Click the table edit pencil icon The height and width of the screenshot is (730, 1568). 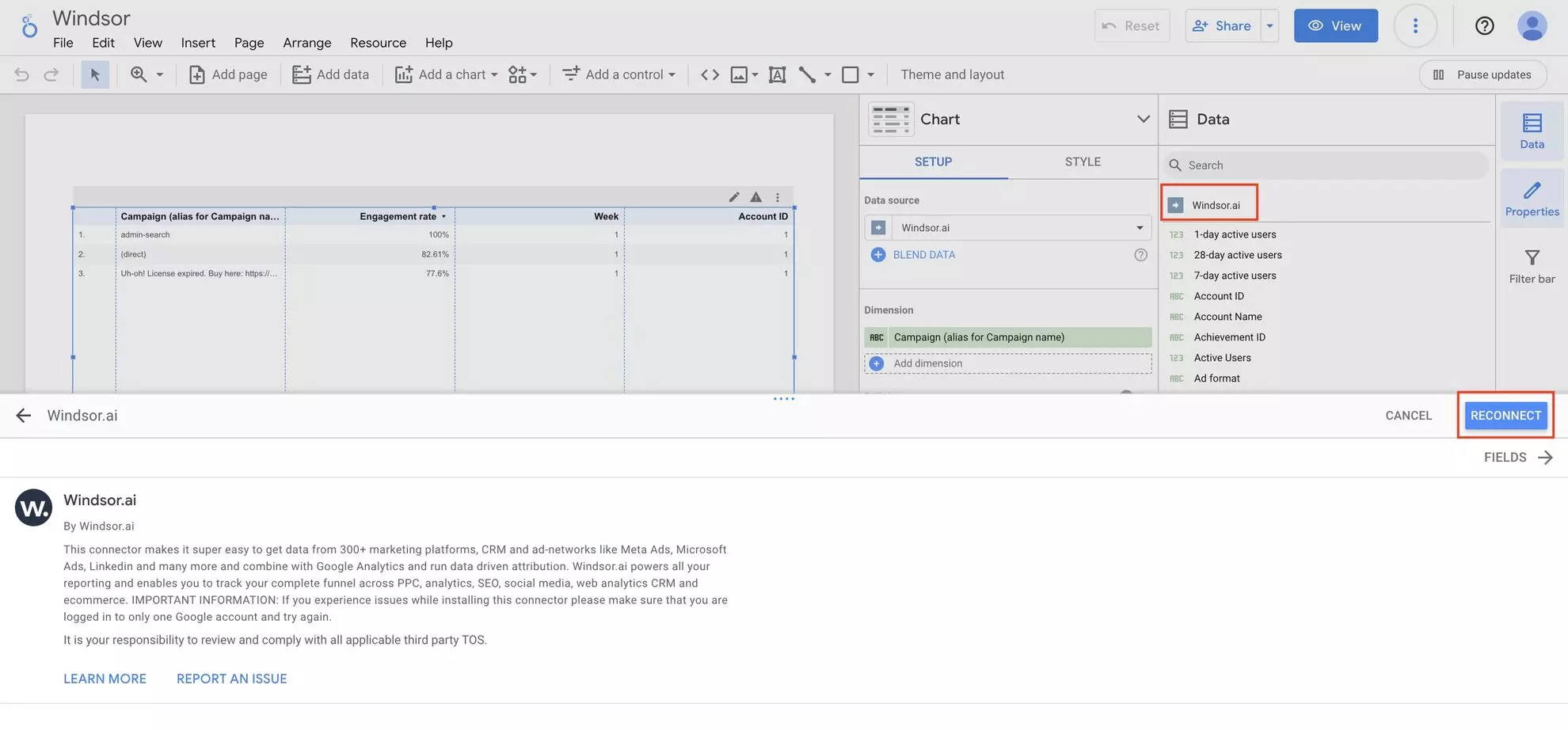point(734,197)
